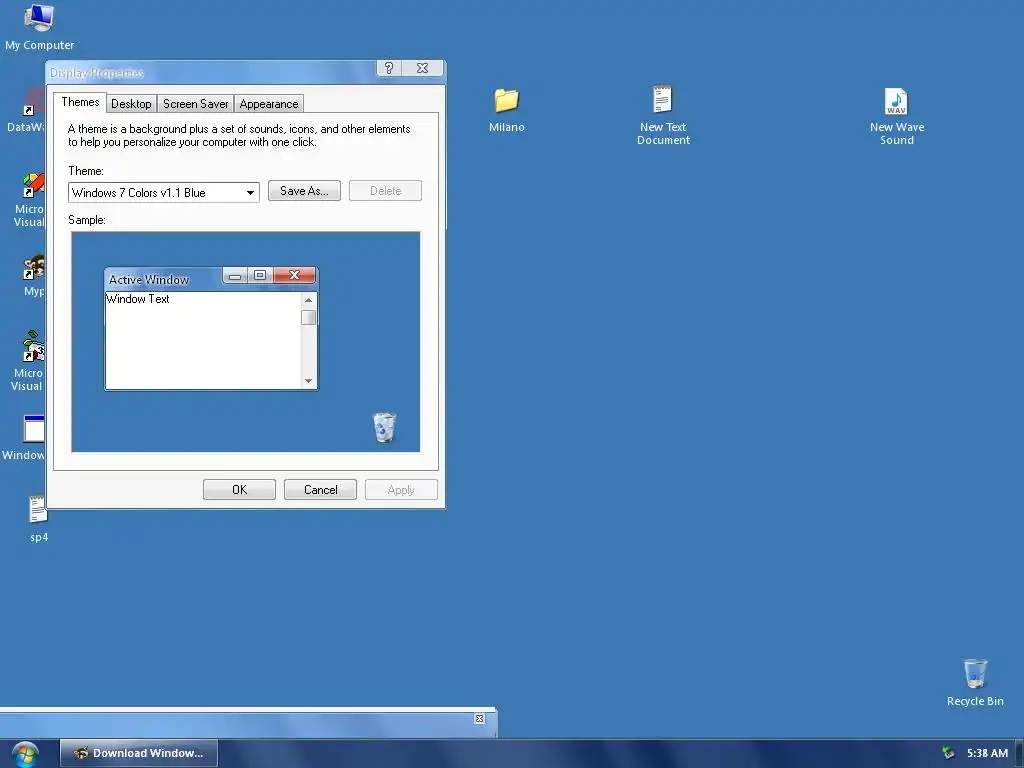Click the Download Window... taskbar button
Image resolution: width=1024 pixels, height=768 pixels.
139,753
